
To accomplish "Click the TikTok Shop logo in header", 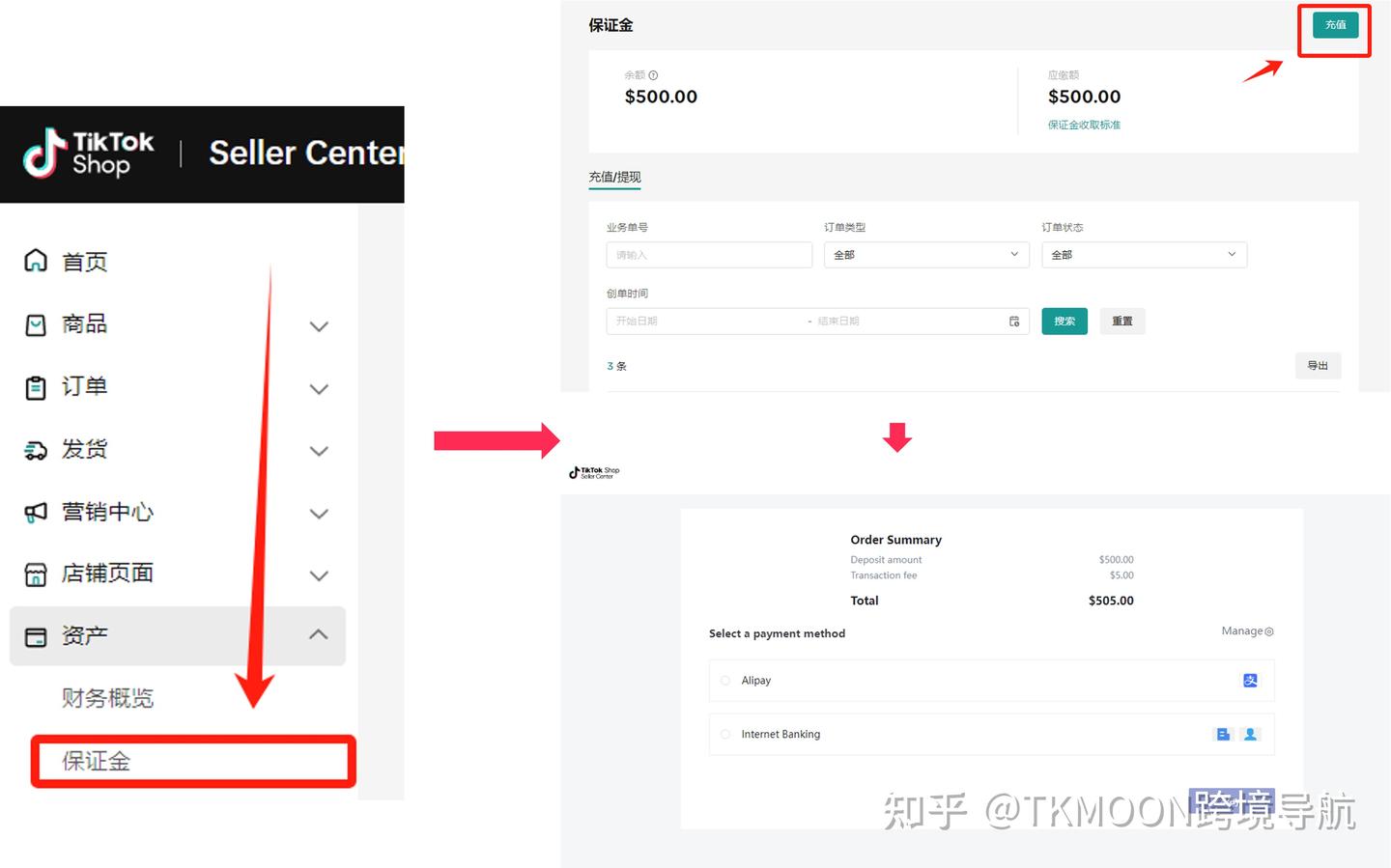I will (89, 154).
